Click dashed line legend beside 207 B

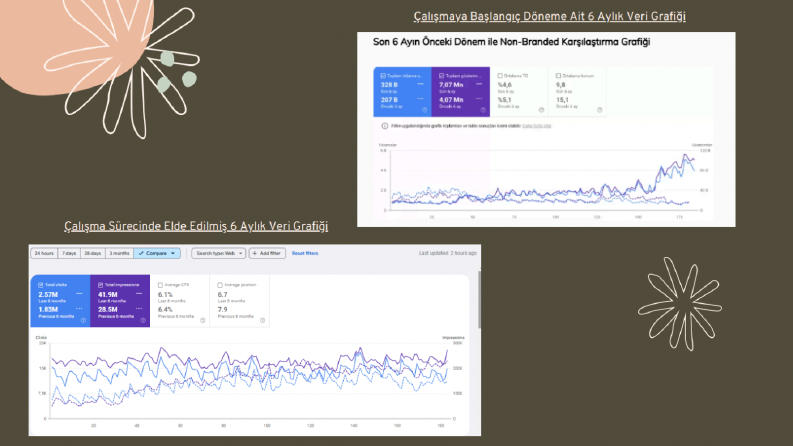pyautogui.click(x=420, y=99)
